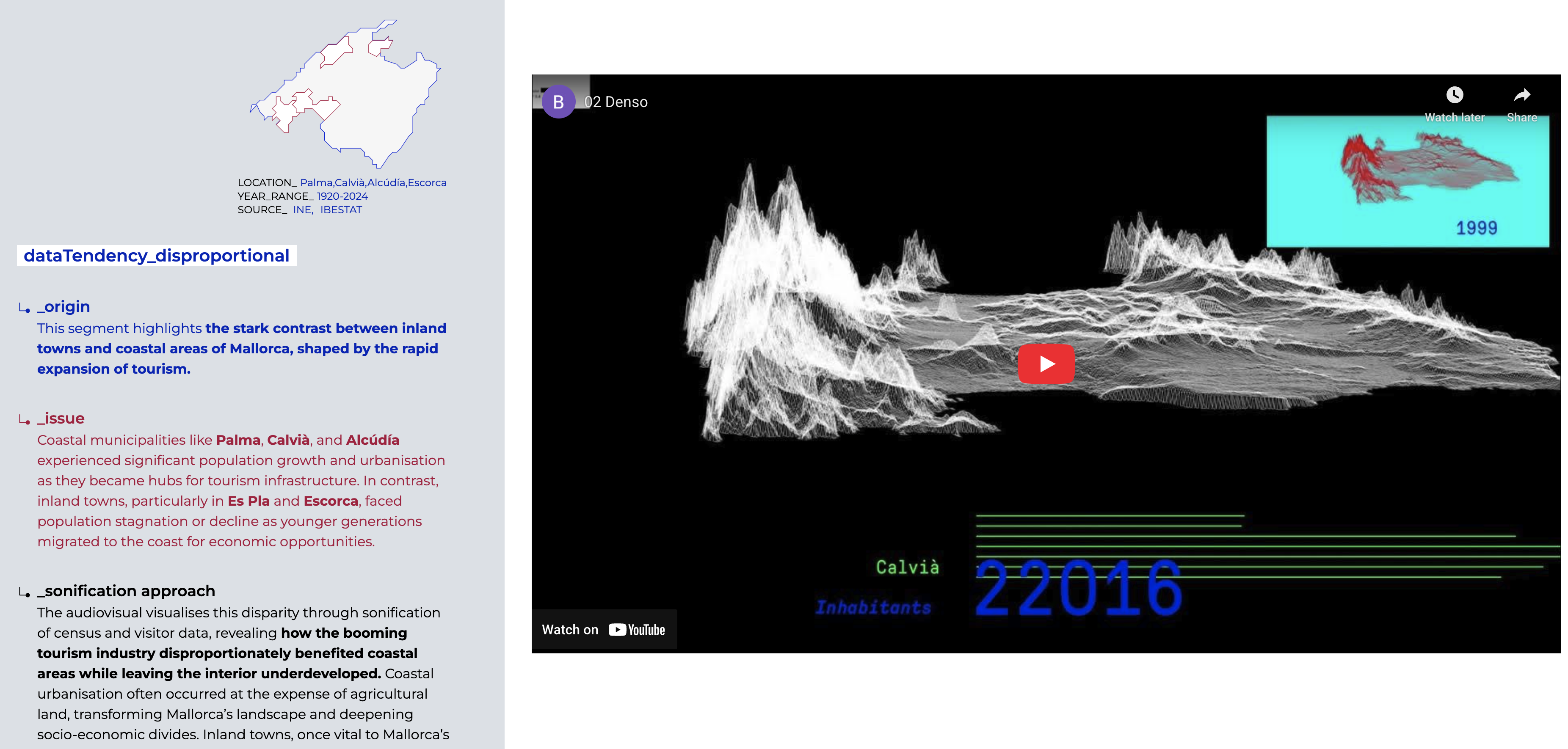Play the 02 Denso YouTube video
Screen dimensions: 1568x749
pyautogui.click(x=1046, y=364)
